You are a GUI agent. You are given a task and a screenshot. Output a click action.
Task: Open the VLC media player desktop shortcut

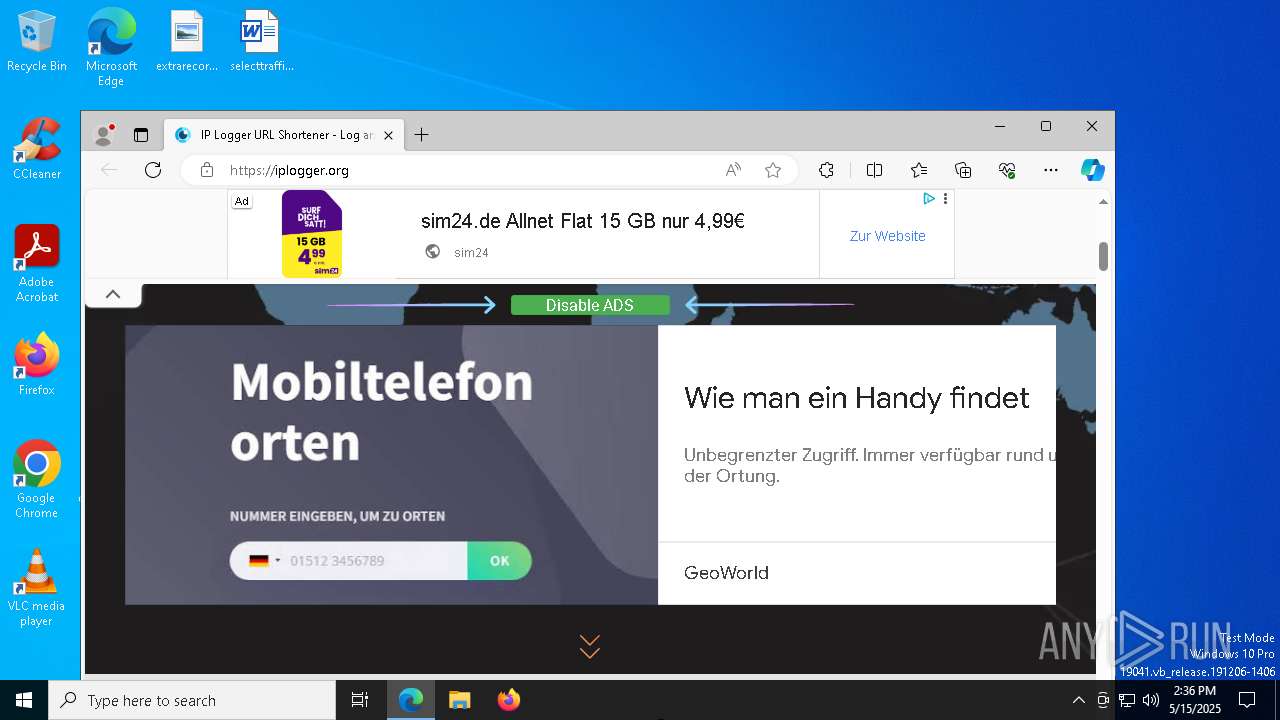(x=37, y=588)
